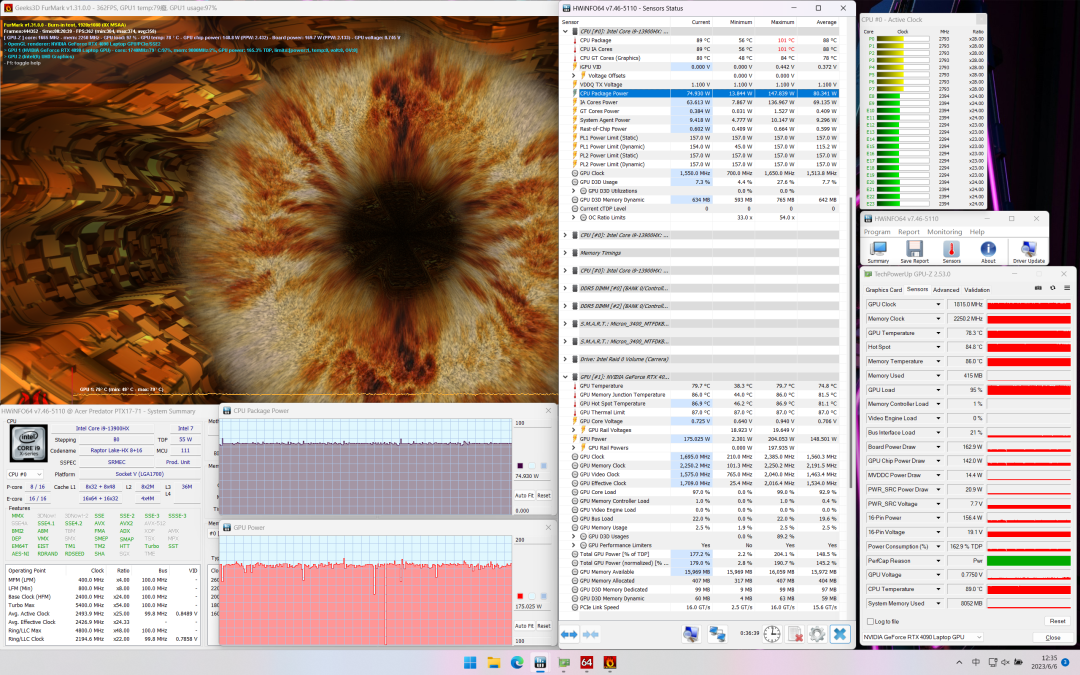The height and width of the screenshot is (675, 1080).
Task: Open the Sensors thermometer icon in HWiNFO64
Action: [x=951, y=248]
